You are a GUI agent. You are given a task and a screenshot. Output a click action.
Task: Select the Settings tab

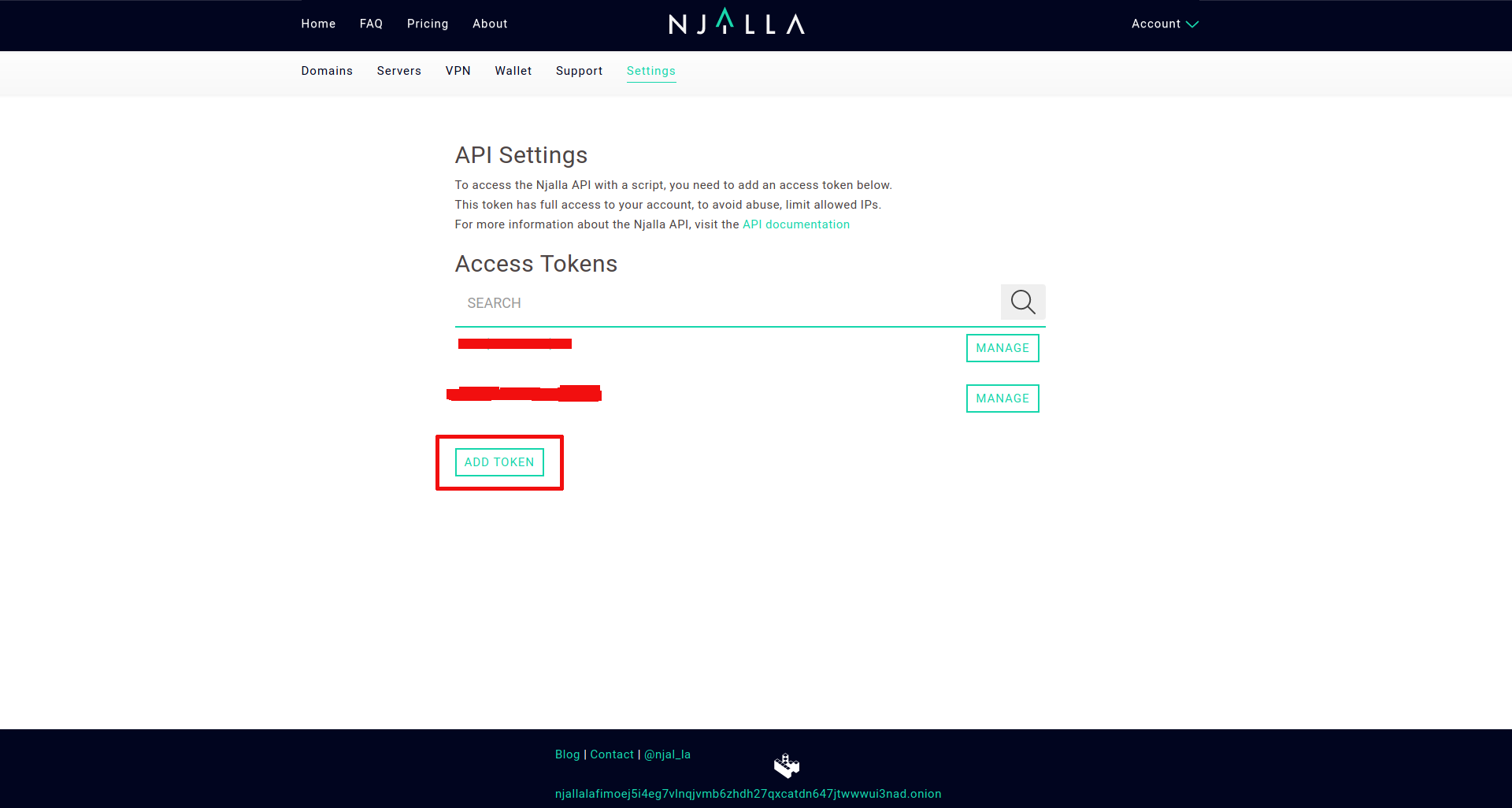(x=650, y=71)
